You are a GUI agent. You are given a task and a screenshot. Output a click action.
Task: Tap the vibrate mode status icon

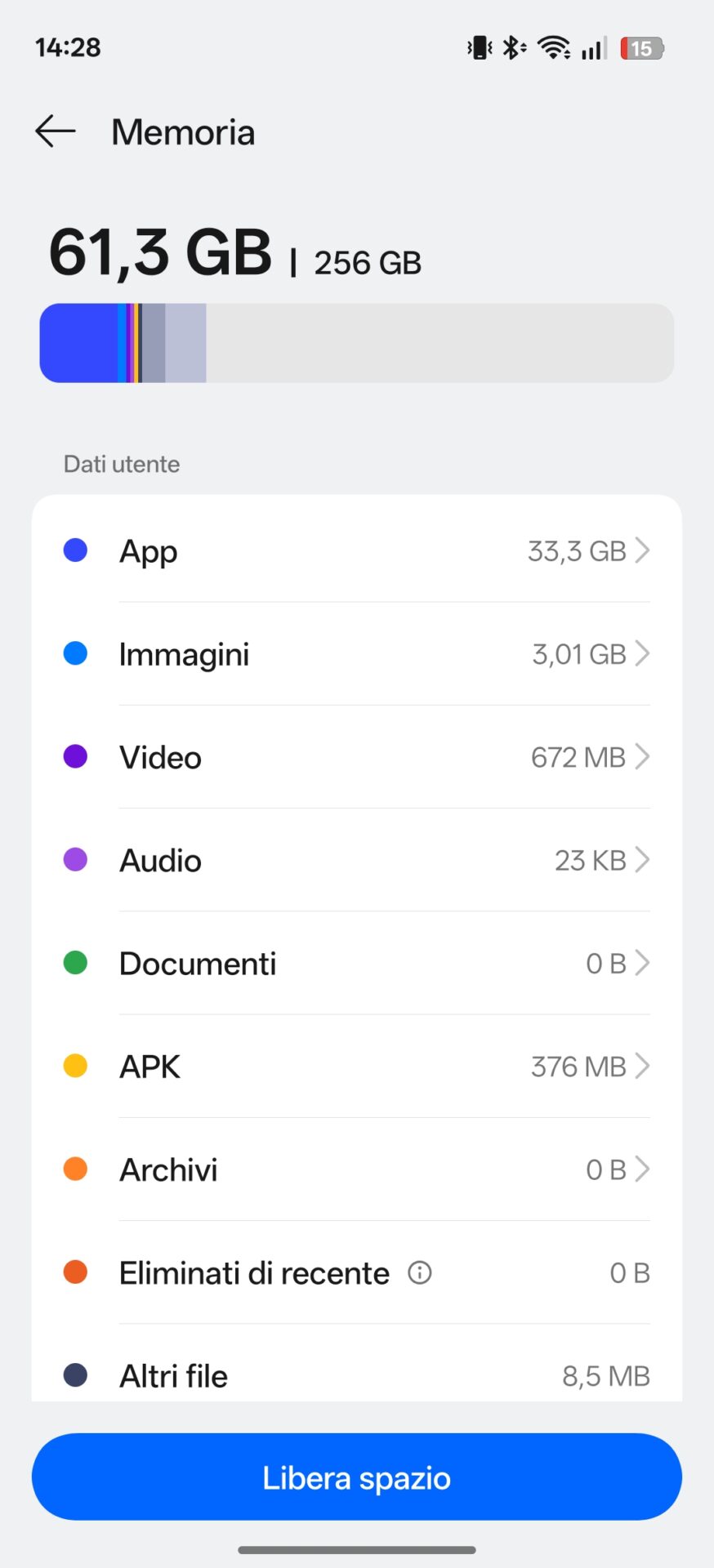tap(480, 48)
